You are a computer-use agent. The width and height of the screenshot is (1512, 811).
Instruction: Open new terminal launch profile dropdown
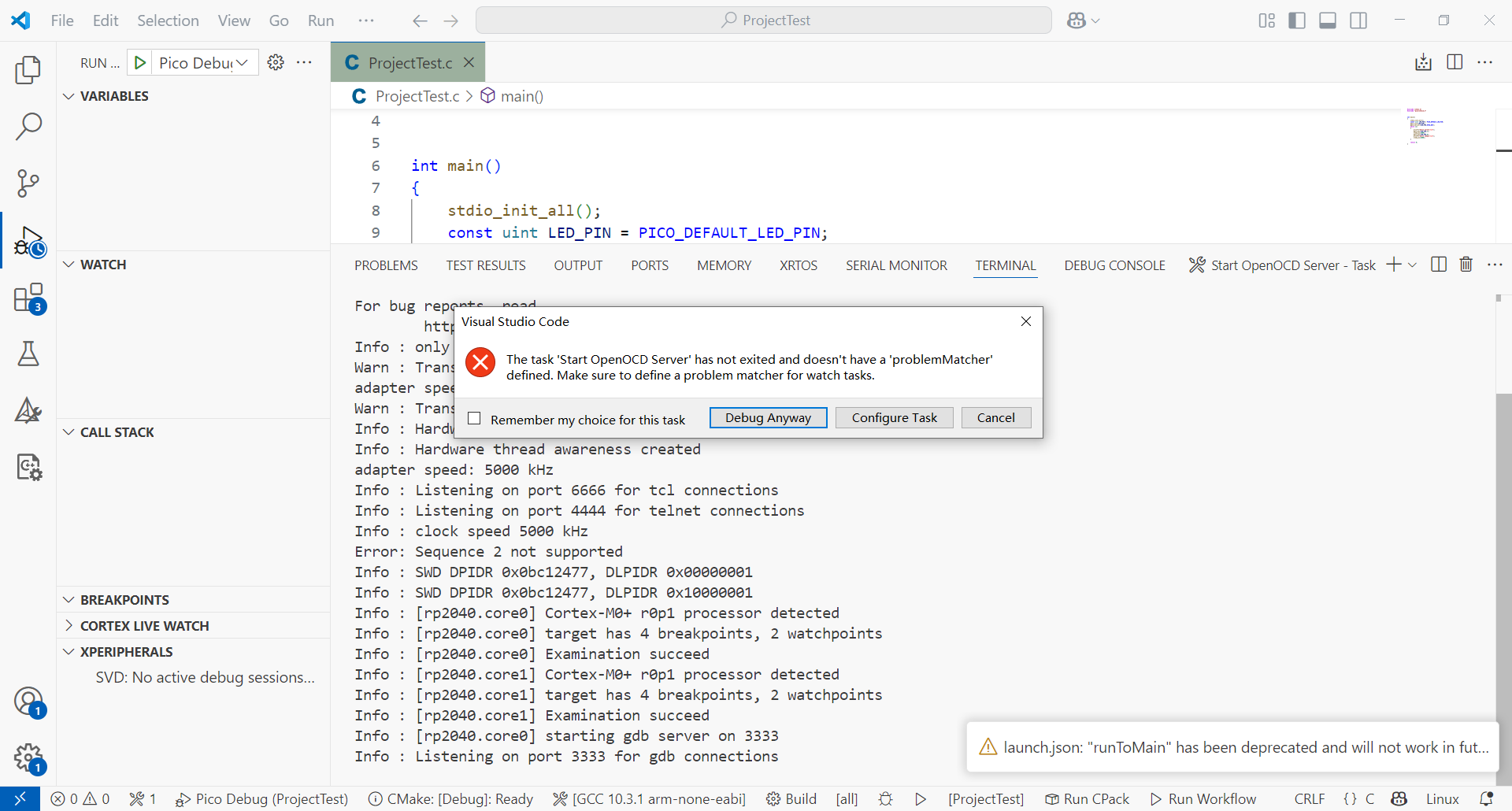coord(1412,265)
